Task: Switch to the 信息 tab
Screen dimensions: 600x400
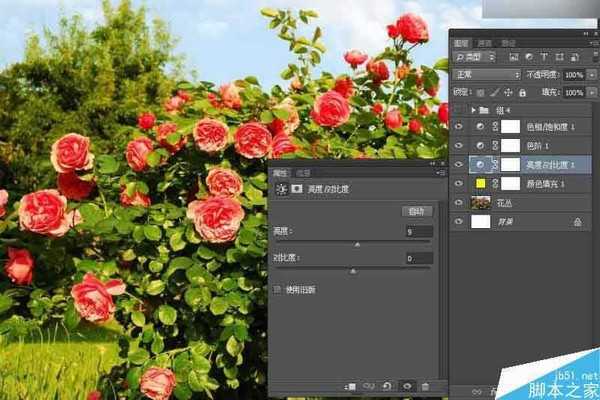Action: 303,172
